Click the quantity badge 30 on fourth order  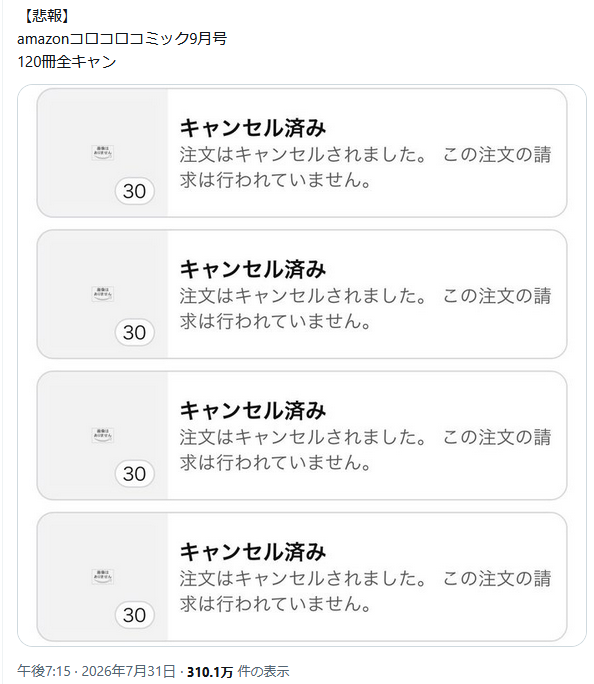click(134, 615)
